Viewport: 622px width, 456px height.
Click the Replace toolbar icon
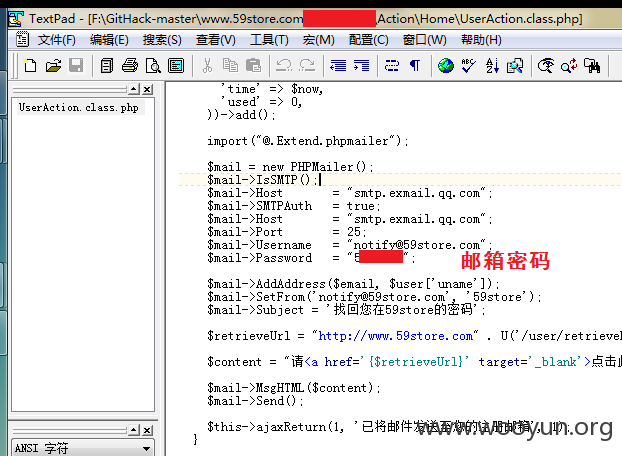[569, 65]
